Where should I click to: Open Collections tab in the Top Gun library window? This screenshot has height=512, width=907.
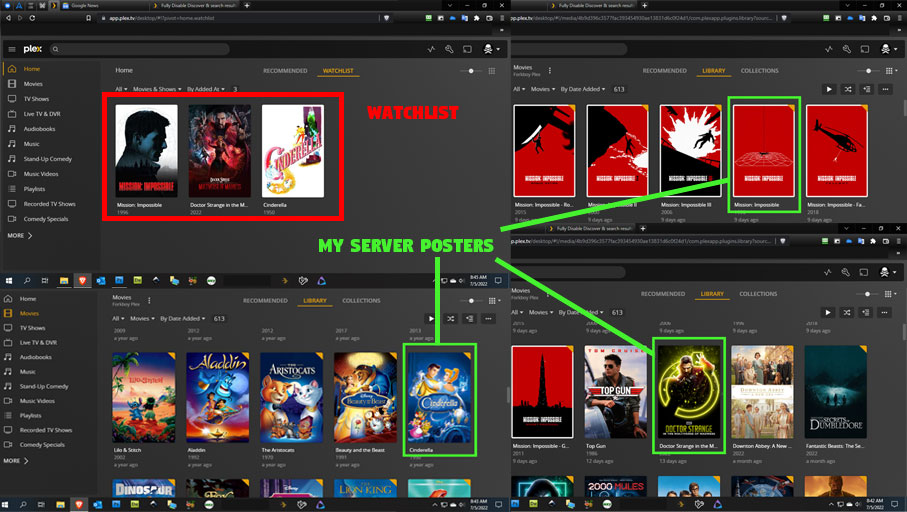tap(758, 294)
